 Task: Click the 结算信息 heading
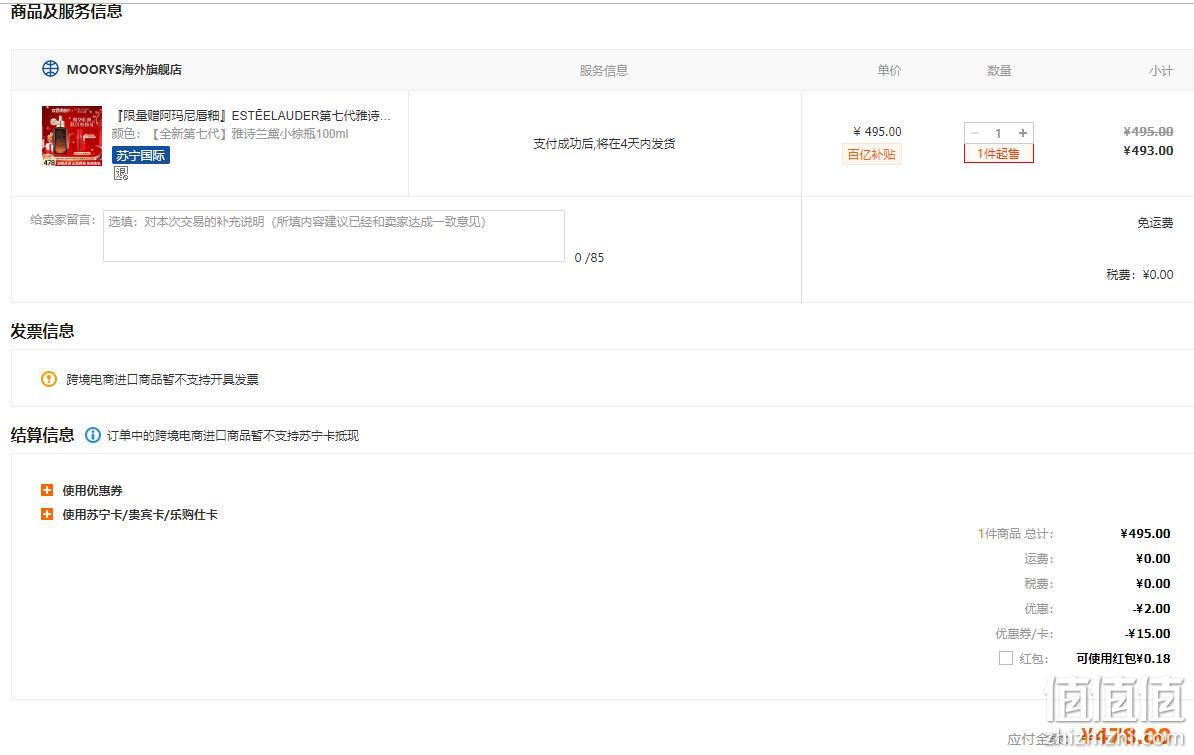pyautogui.click(x=43, y=435)
